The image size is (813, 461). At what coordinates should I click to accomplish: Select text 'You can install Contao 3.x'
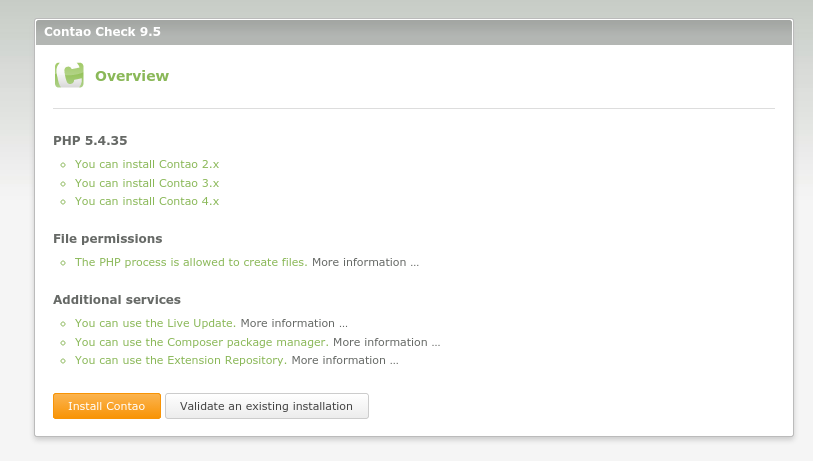(x=147, y=183)
